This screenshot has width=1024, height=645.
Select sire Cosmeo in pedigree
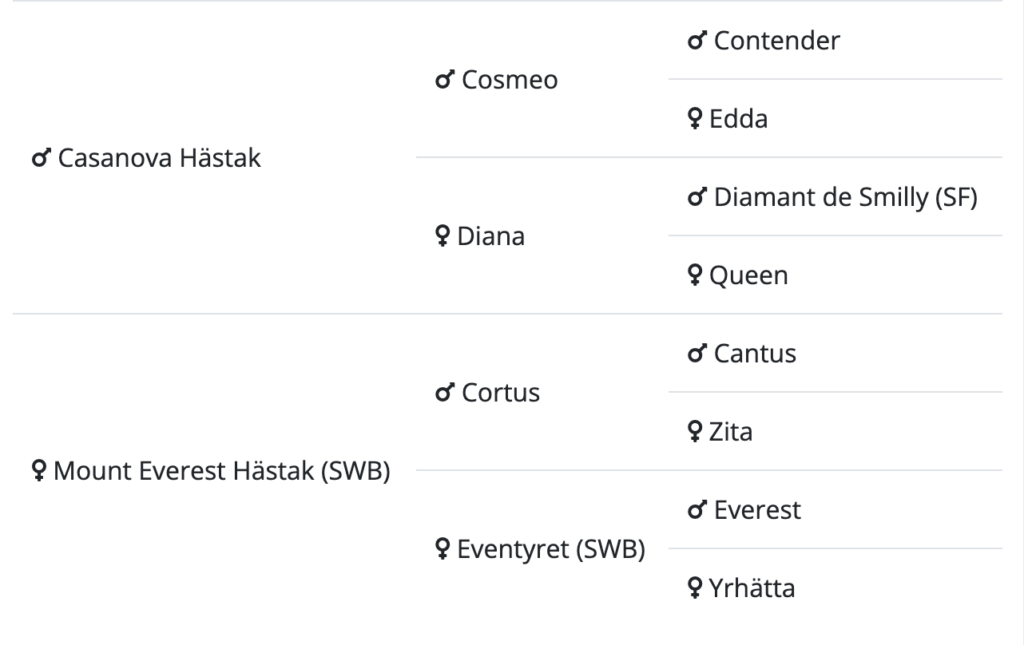(509, 80)
